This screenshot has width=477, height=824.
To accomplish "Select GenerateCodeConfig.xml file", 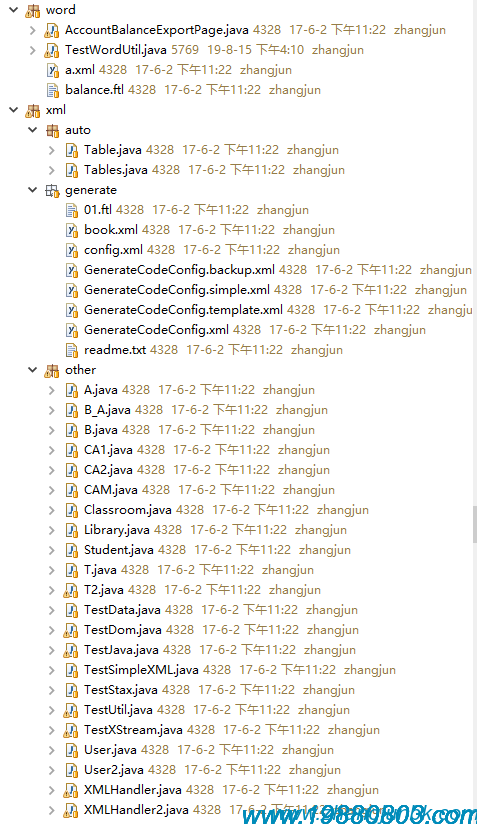I will pos(156,330).
